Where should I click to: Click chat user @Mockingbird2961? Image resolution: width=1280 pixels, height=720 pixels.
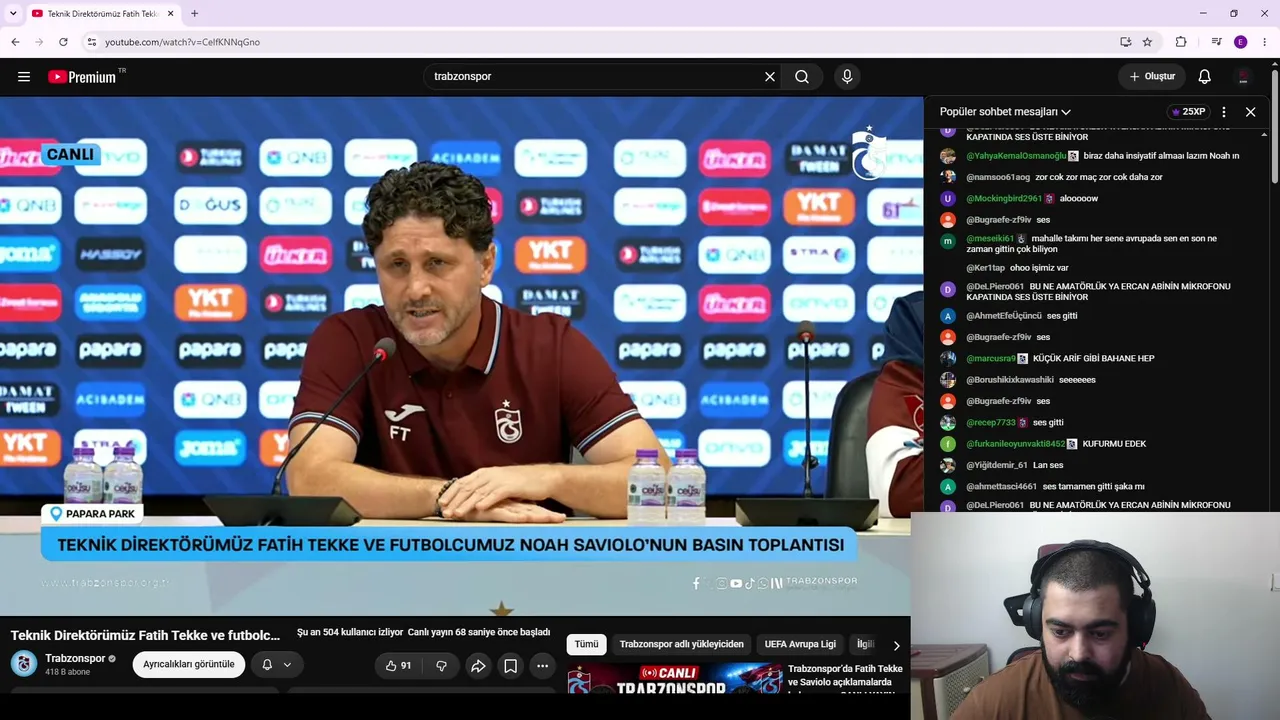tap(1004, 198)
